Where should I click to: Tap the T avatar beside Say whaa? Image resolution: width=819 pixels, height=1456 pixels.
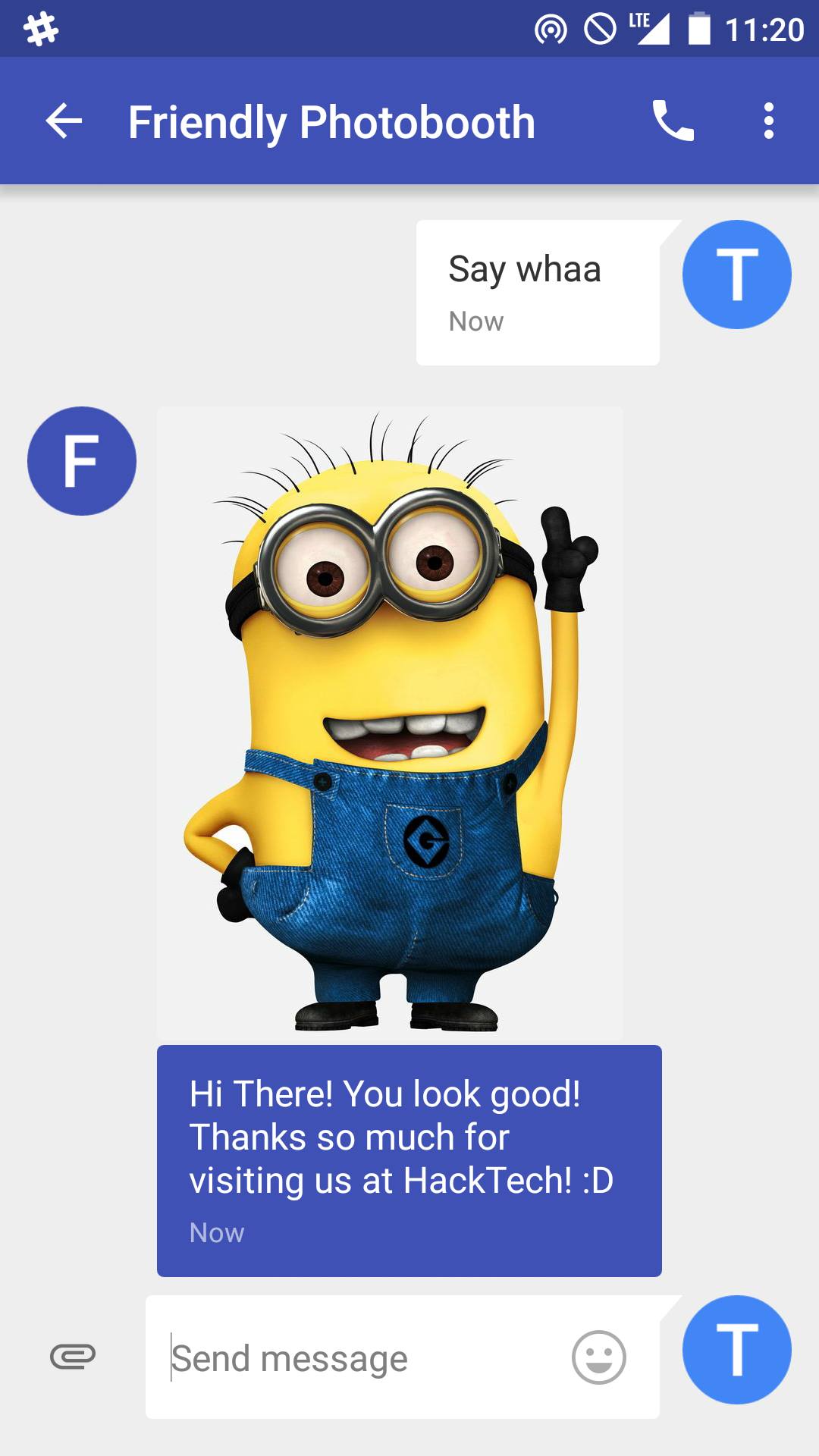(x=737, y=275)
